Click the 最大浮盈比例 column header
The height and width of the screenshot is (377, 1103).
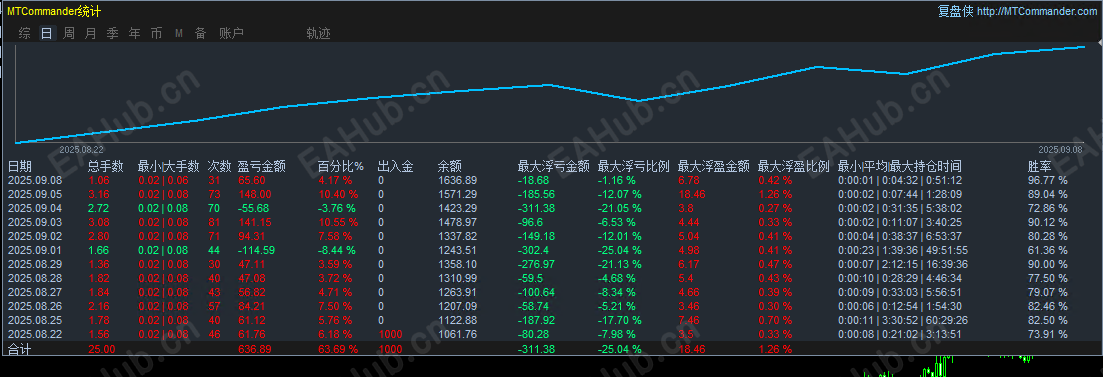pyautogui.click(x=794, y=167)
